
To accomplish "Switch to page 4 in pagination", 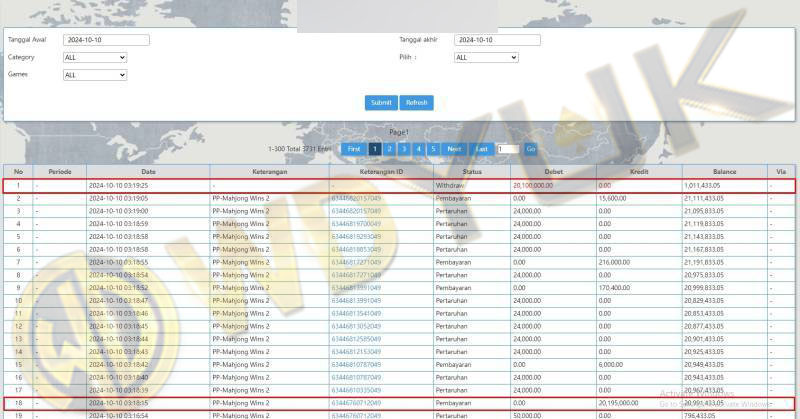I will pos(418,149).
